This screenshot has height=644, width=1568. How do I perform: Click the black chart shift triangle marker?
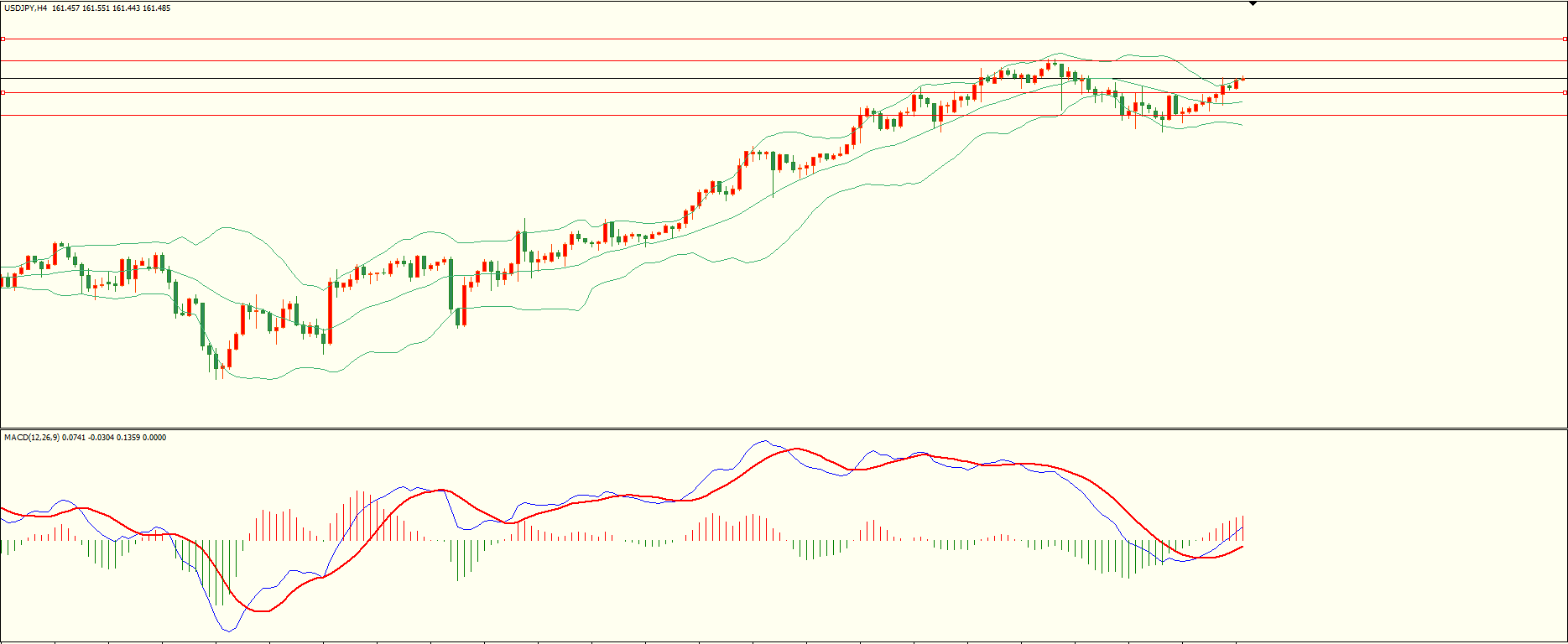tap(1253, 4)
